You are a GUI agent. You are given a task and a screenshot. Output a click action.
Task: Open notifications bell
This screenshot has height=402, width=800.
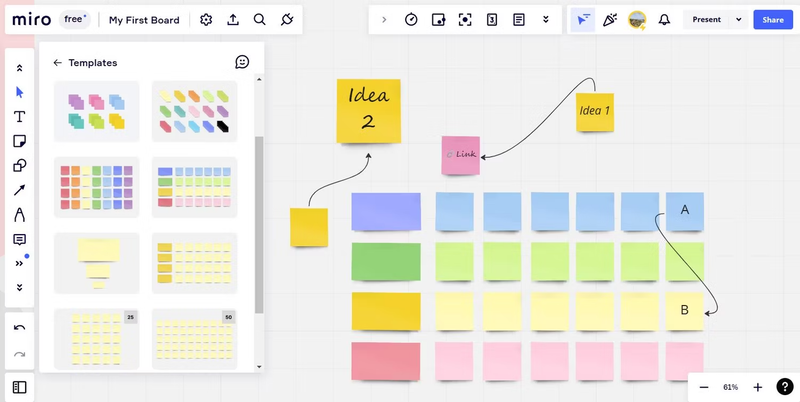(664, 20)
